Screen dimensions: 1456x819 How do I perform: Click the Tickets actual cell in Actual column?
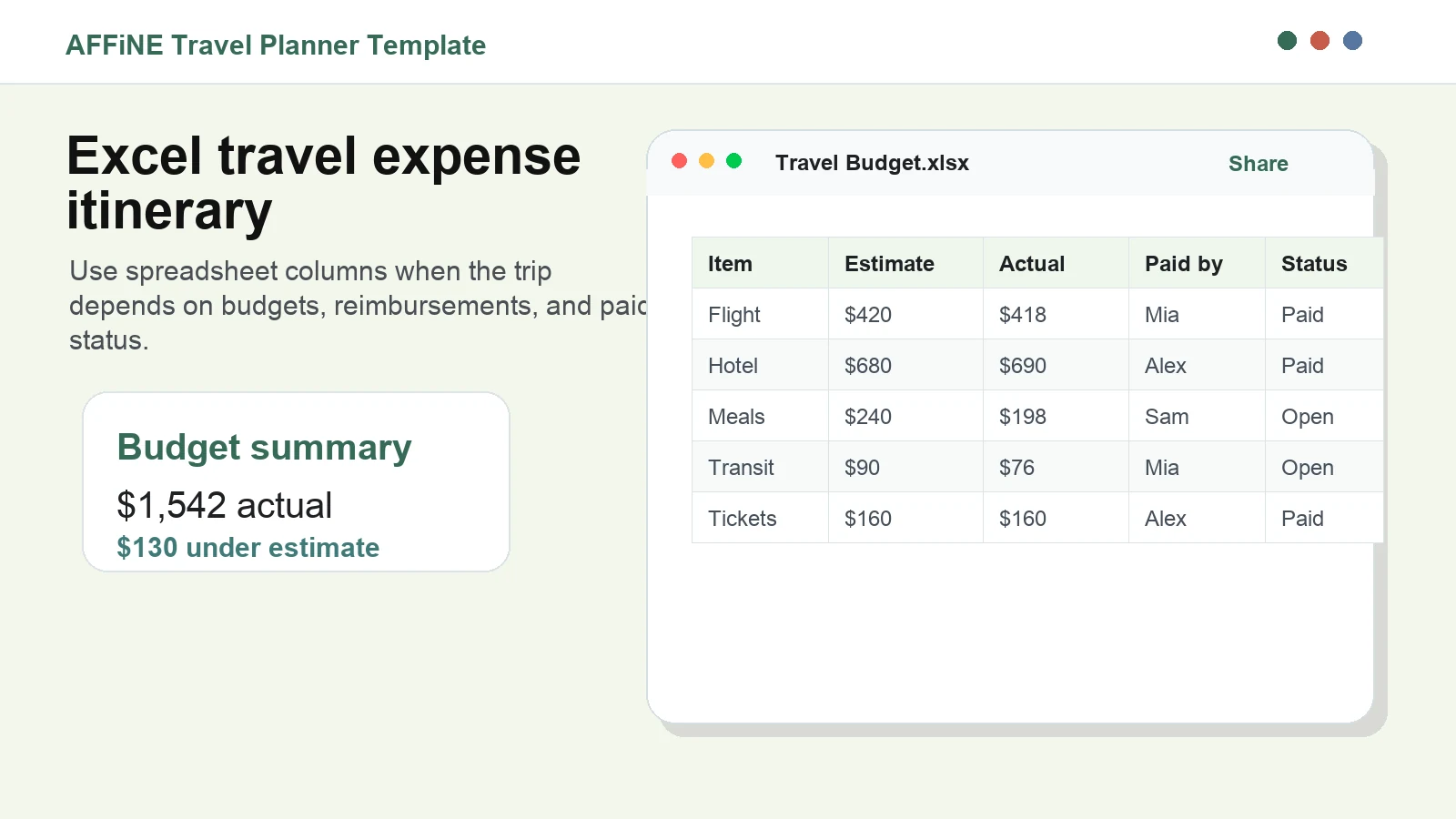(1056, 518)
